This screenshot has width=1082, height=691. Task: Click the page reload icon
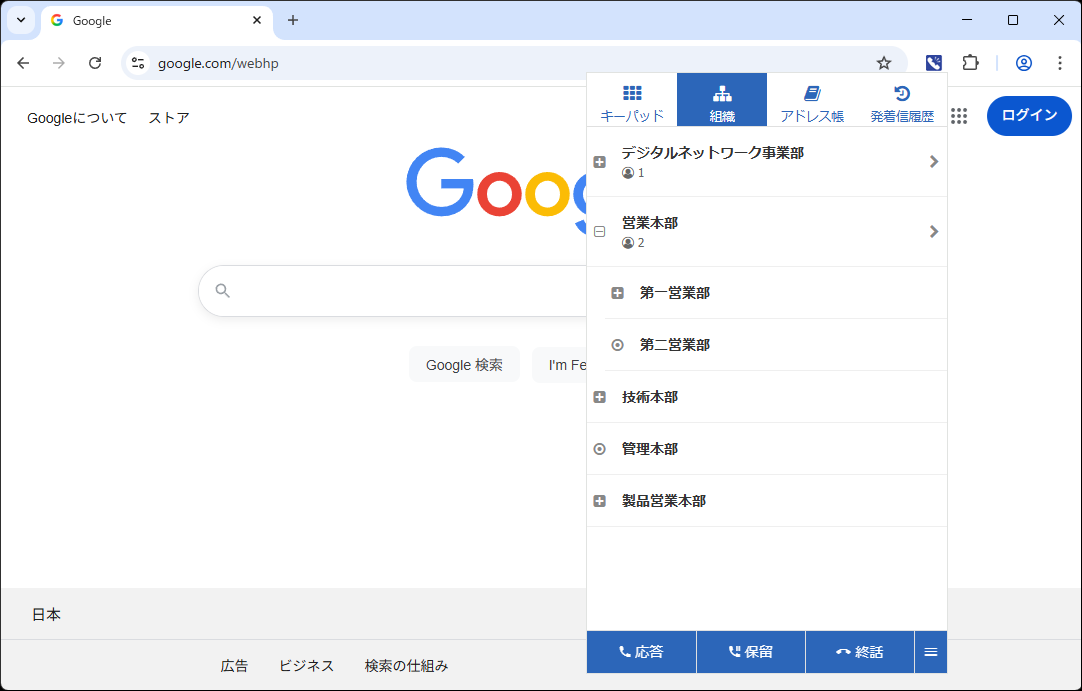click(x=95, y=62)
